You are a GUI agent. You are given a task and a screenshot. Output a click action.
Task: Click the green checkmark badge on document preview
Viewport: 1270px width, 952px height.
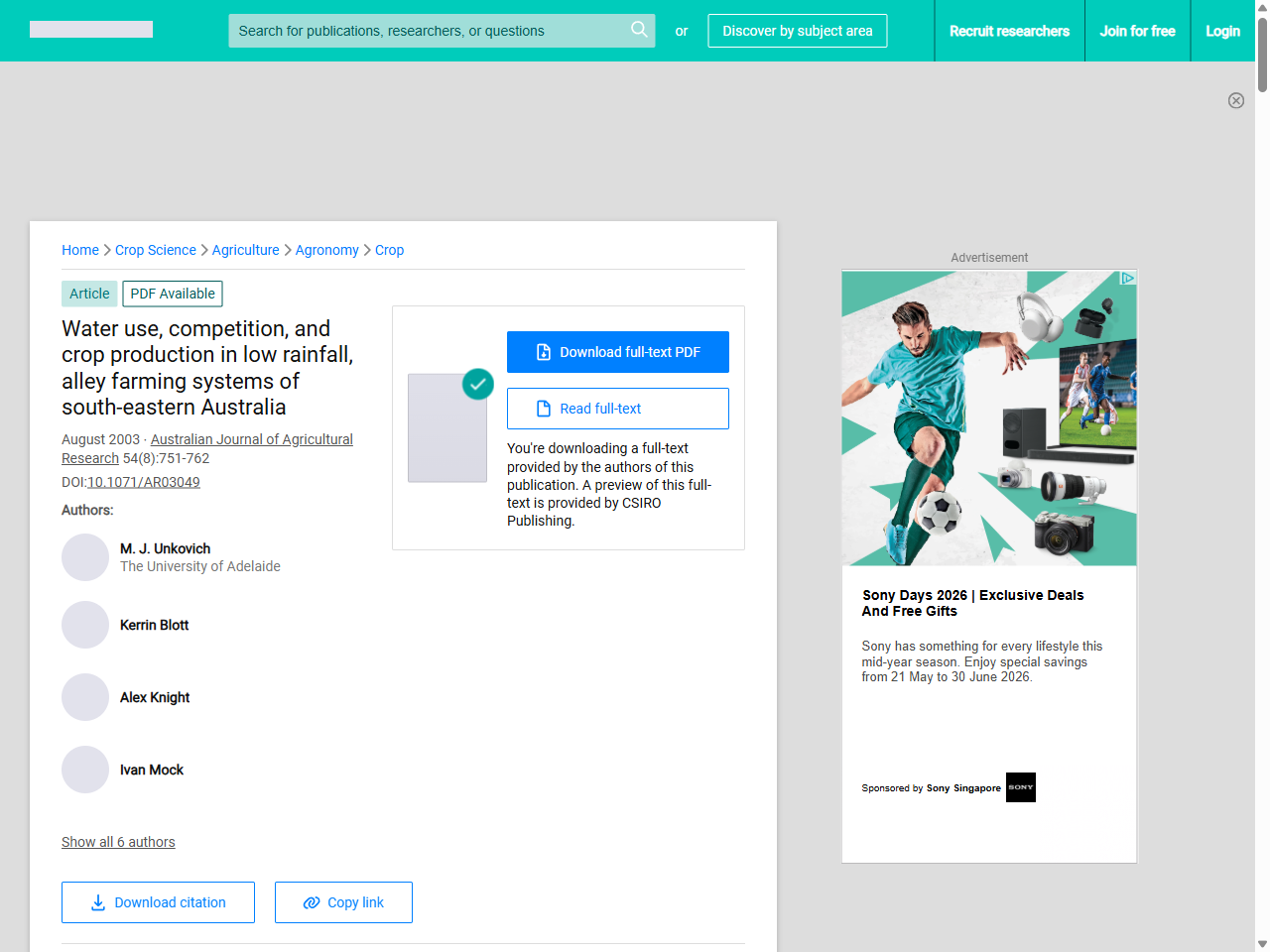[x=478, y=384]
